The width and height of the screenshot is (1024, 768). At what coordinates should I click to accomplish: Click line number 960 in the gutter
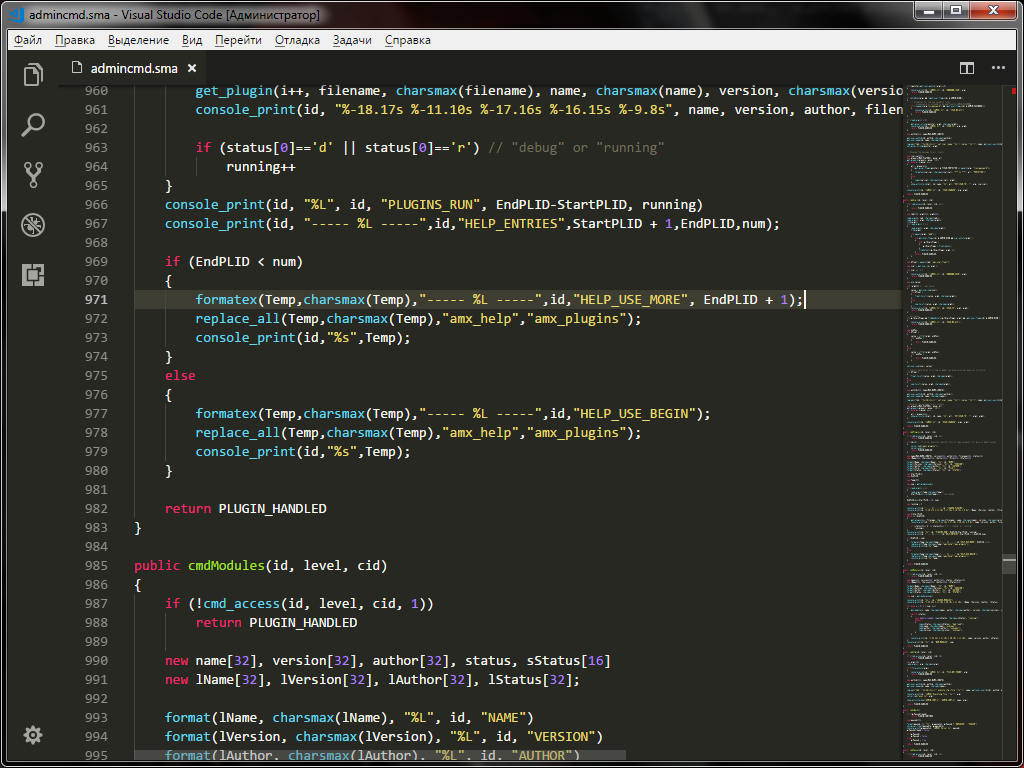[x=96, y=91]
